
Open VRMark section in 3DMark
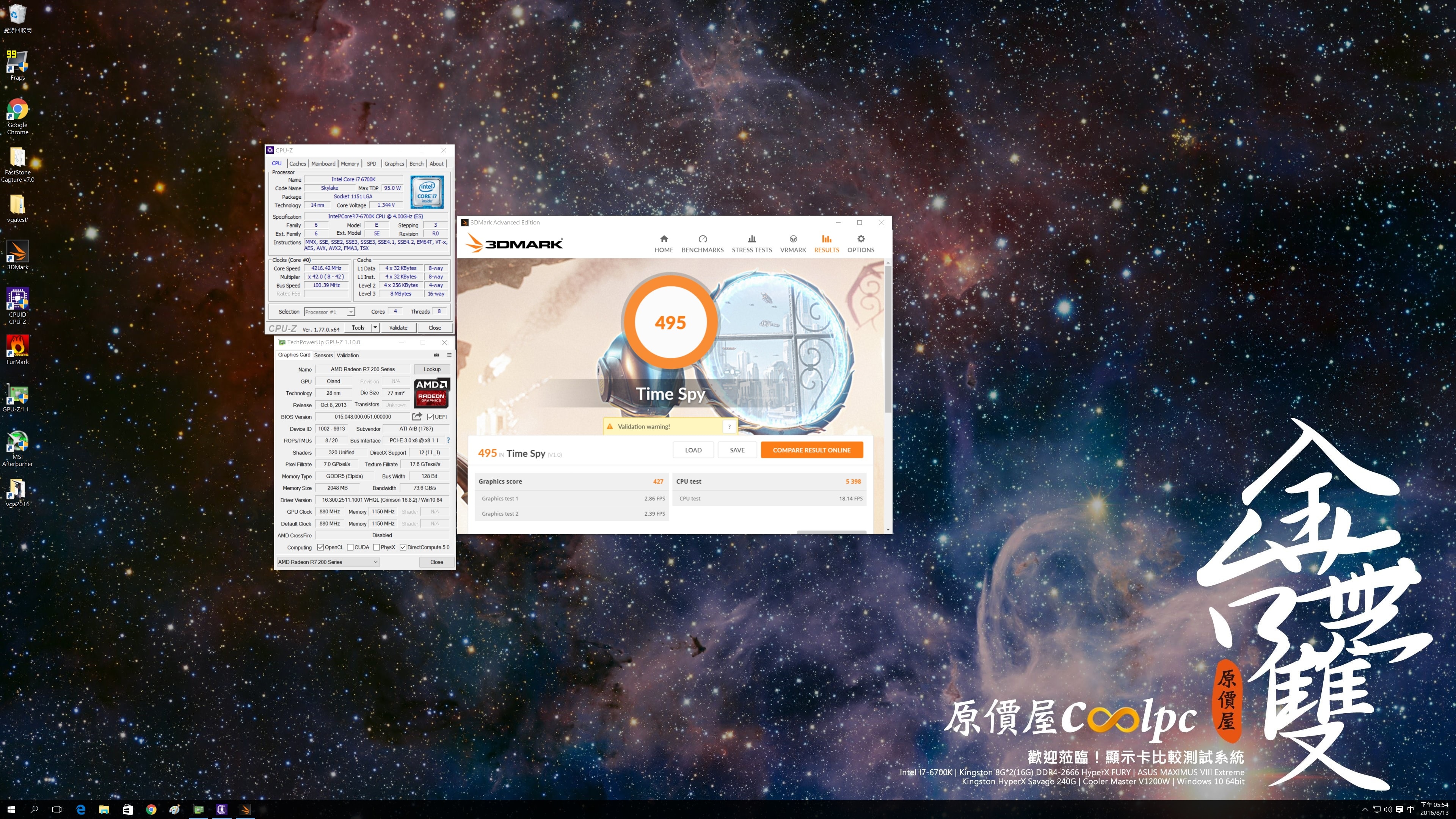(x=793, y=244)
